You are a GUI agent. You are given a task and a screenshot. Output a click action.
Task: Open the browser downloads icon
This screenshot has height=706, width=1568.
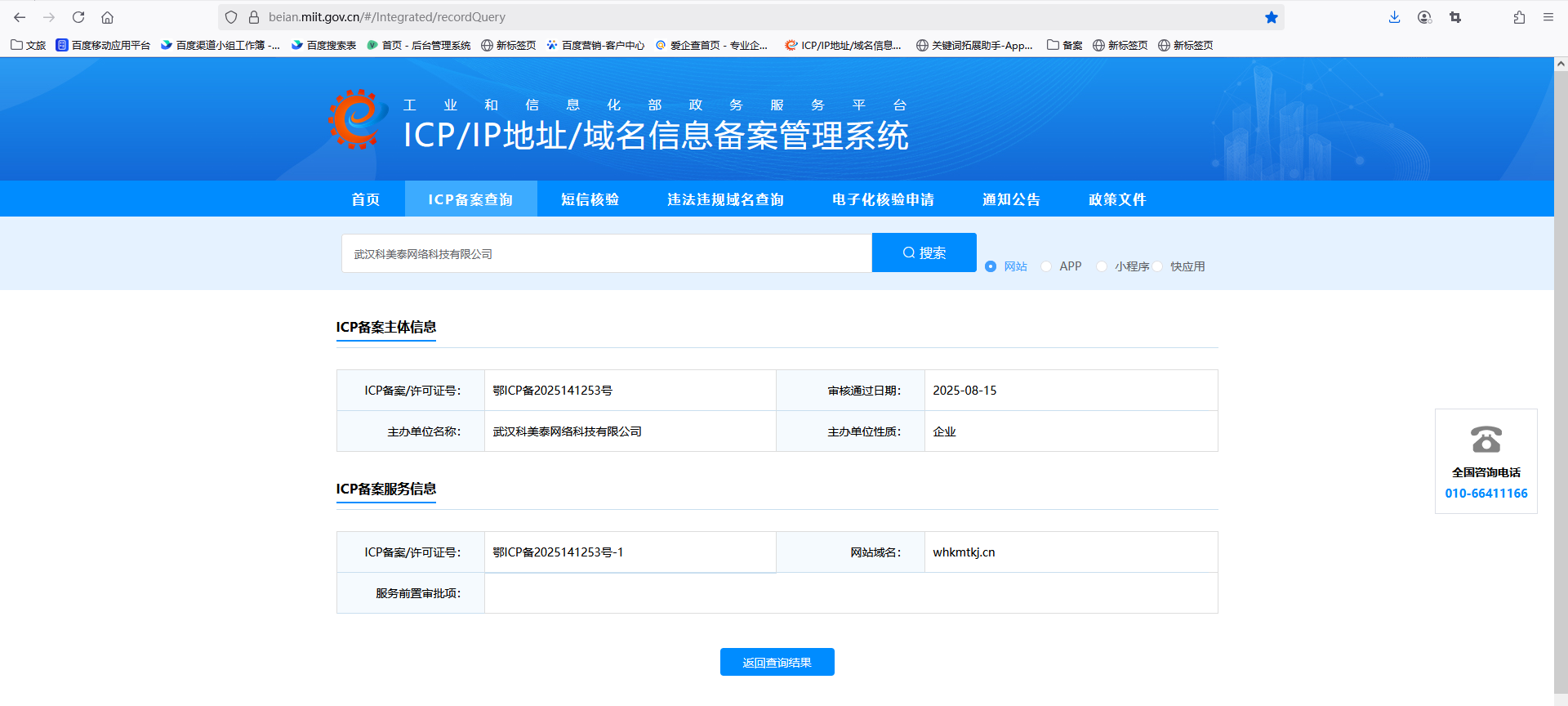pyautogui.click(x=1394, y=17)
